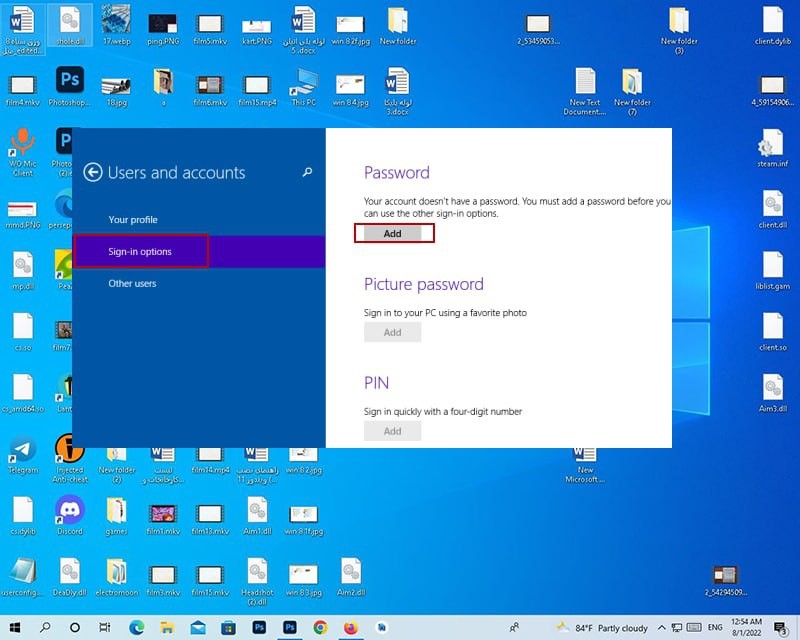Launch Firefox from the taskbar

tap(350, 627)
